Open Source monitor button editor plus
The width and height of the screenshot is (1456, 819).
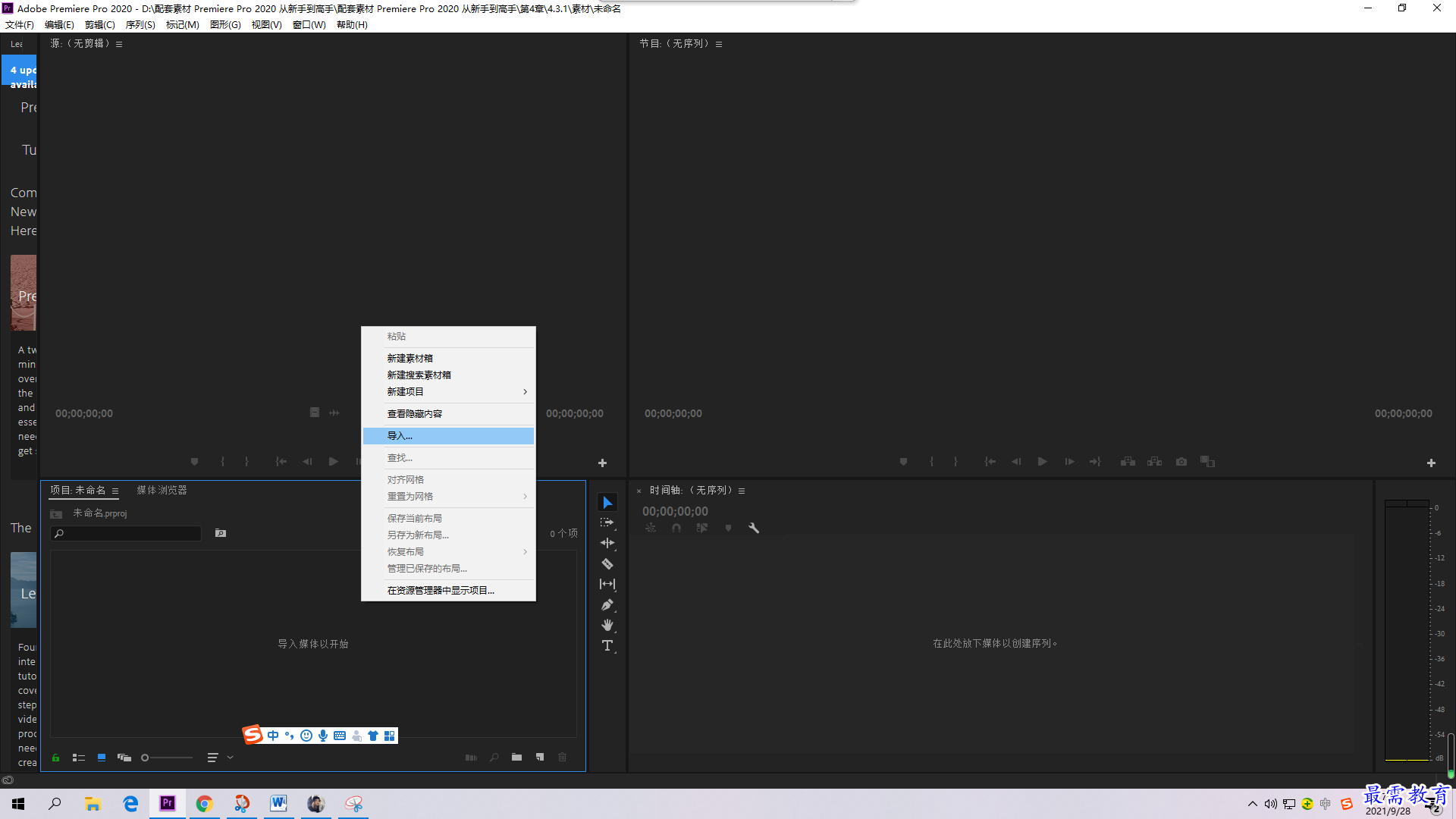pos(602,463)
